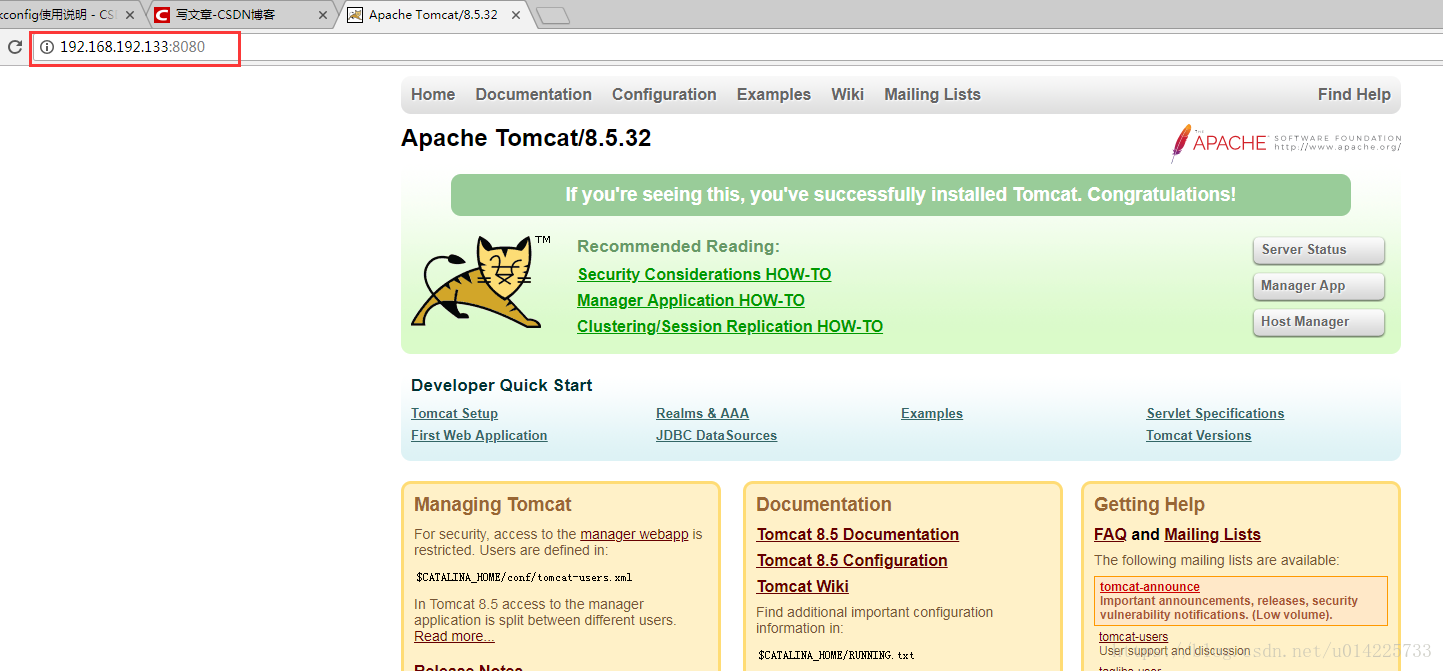This screenshot has width=1443, height=671.
Task: Open Wiki in navigation bar
Action: coord(847,94)
